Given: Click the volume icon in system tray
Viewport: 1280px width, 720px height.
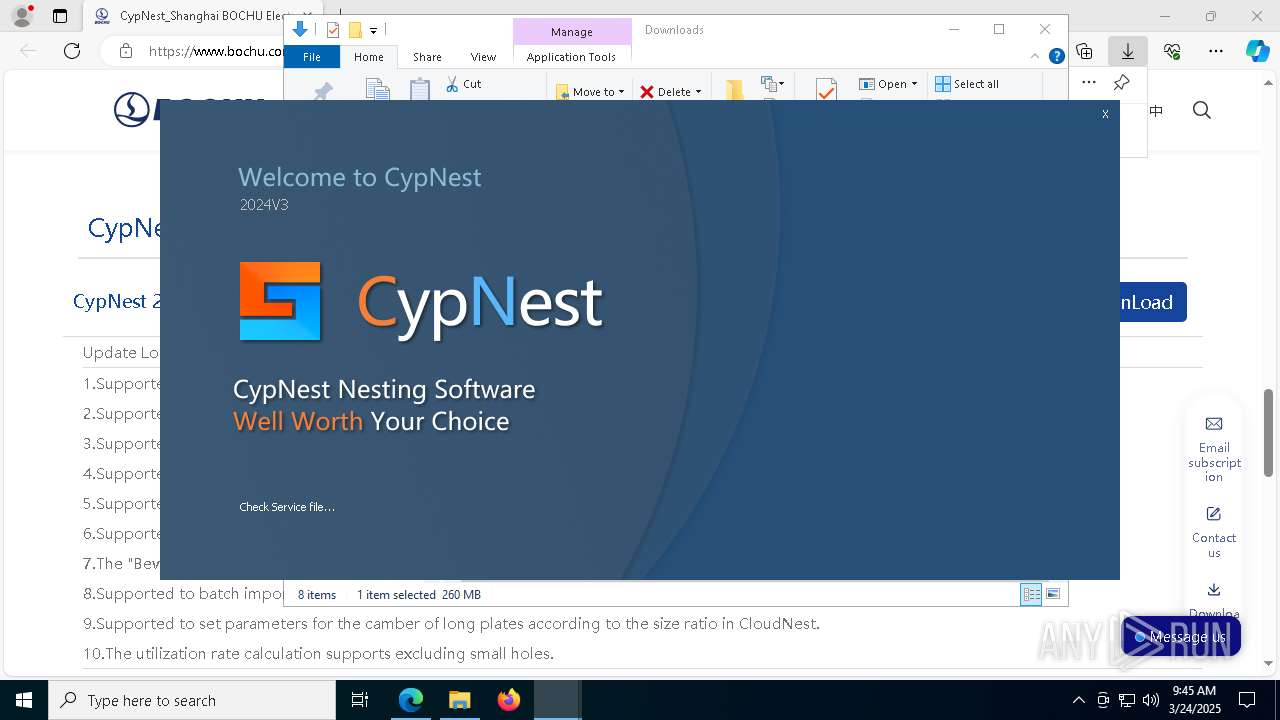Looking at the screenshot, I should click(1150, 700).
